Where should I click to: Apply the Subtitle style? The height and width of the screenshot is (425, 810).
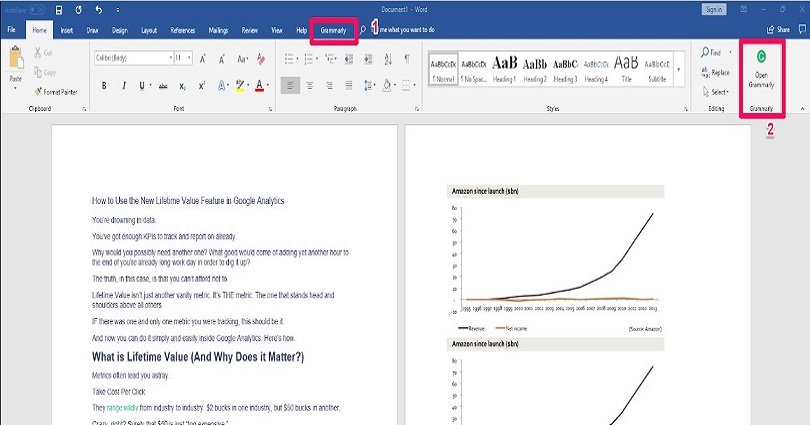click(657, 69)
